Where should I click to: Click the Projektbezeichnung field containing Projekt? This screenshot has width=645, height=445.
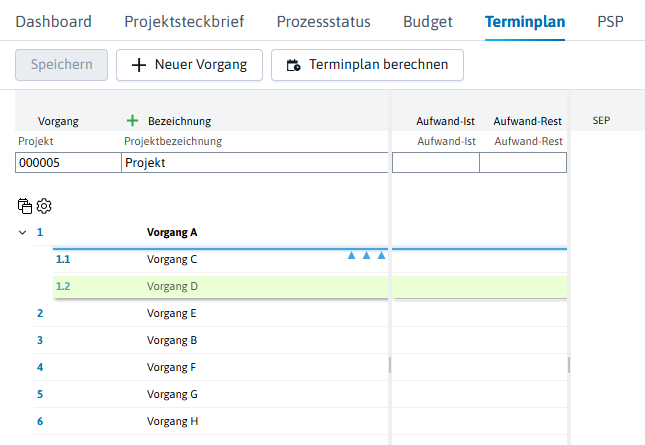255,162
